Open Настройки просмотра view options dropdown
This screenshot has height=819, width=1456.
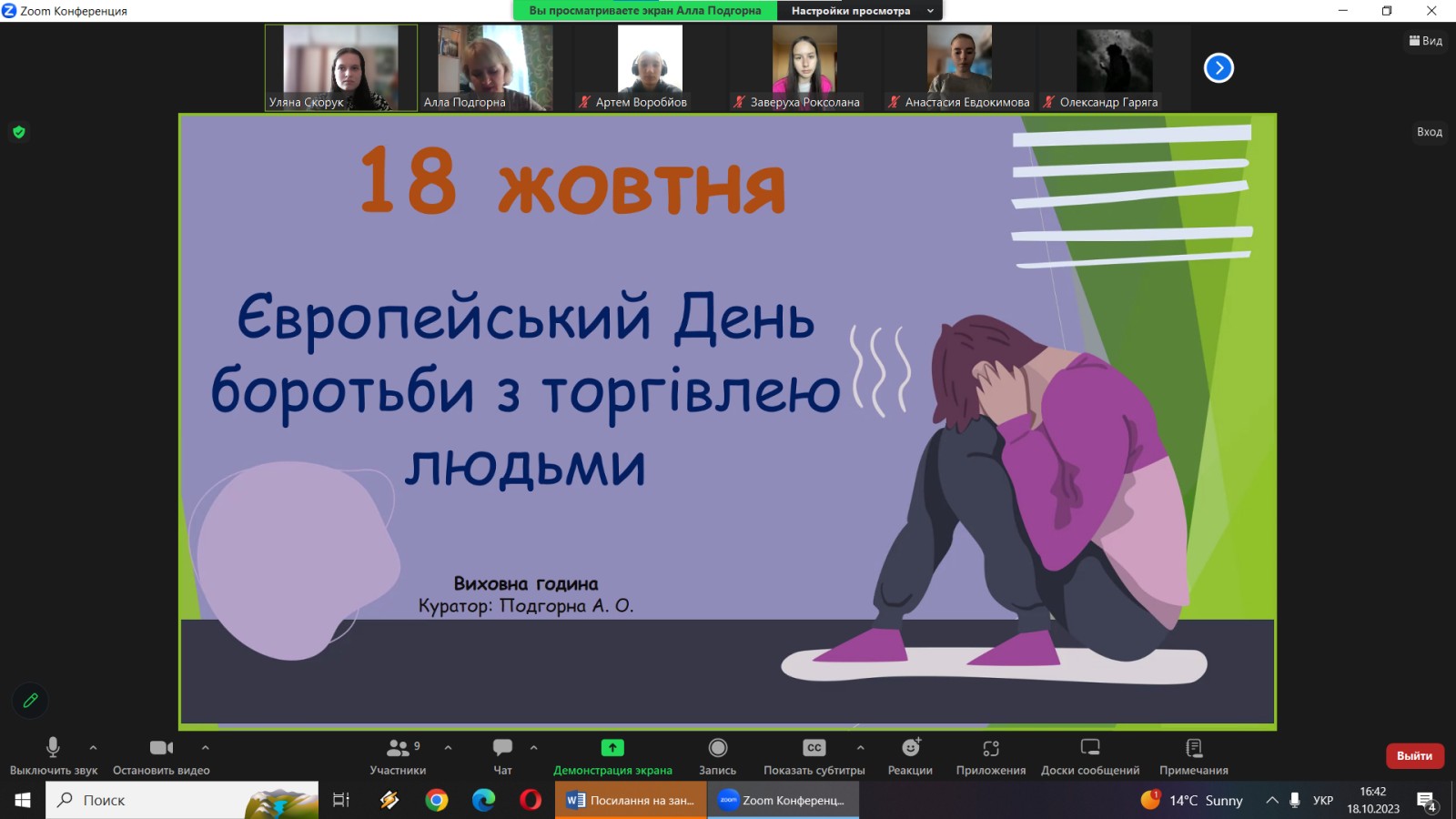pos(859,11)
